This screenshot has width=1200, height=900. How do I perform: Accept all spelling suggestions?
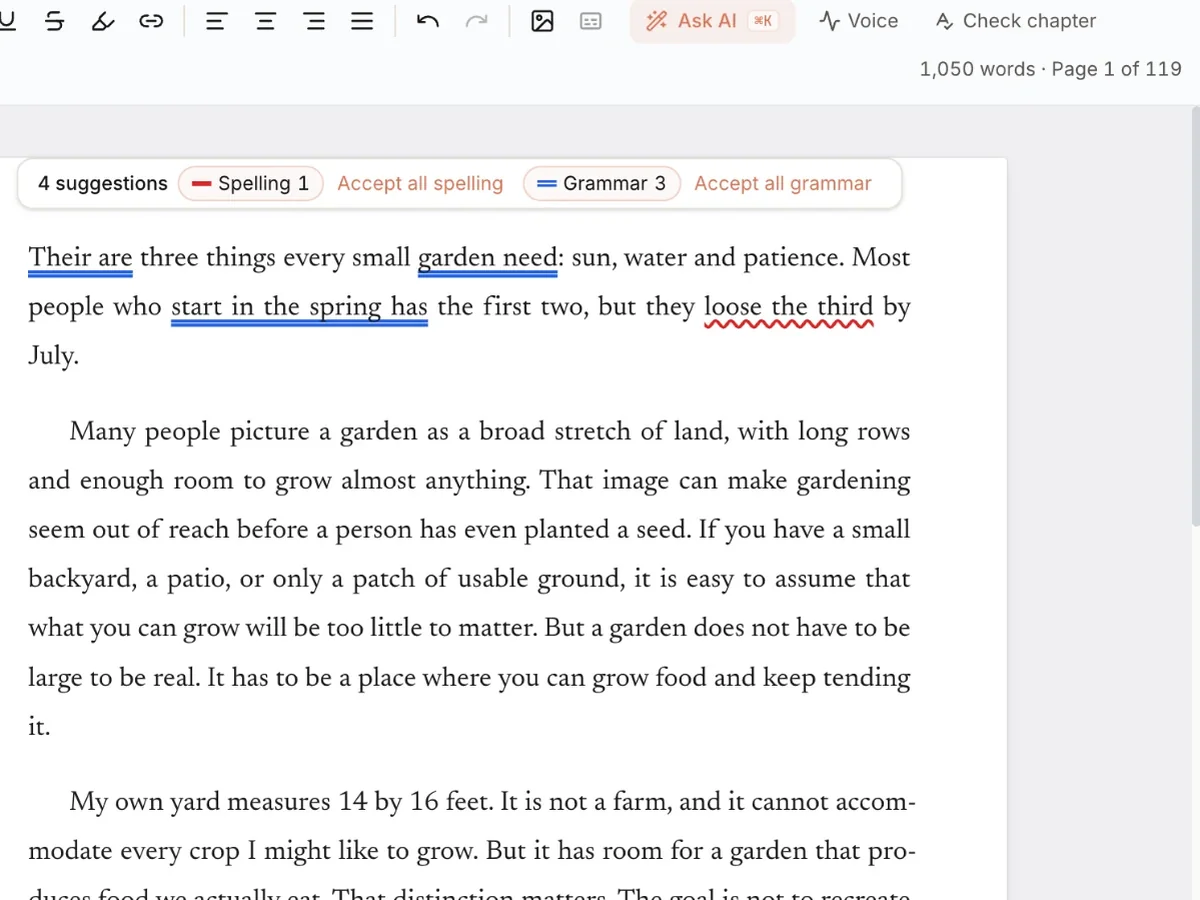tap(420, 184)
